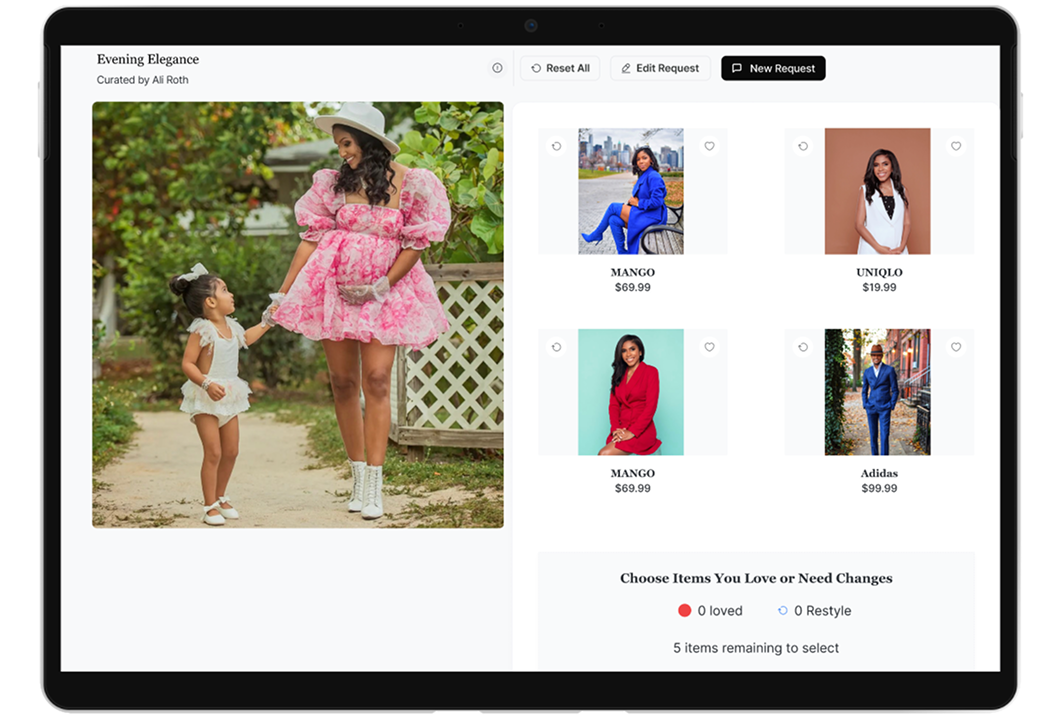Viewport: 1047px width, 719px height.
Task: Heart the UNIQLO $19.99 item
Action: click(955, 146)
